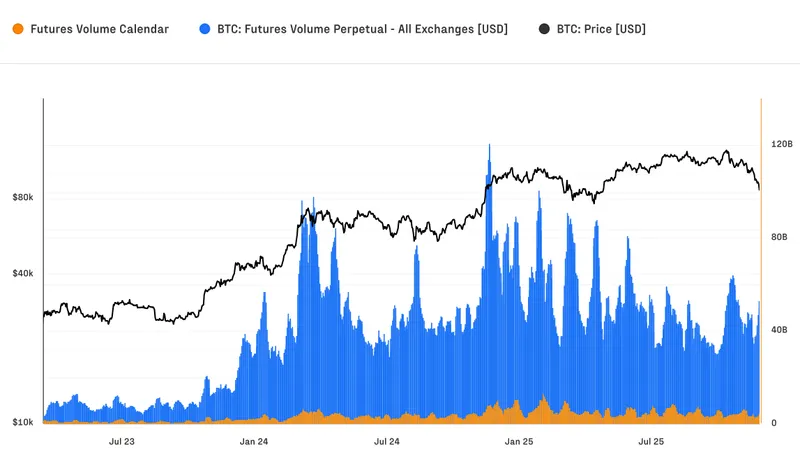Pick the Jan 25 date label
This screenshot has width=800, height=461.
coord(519,441)
